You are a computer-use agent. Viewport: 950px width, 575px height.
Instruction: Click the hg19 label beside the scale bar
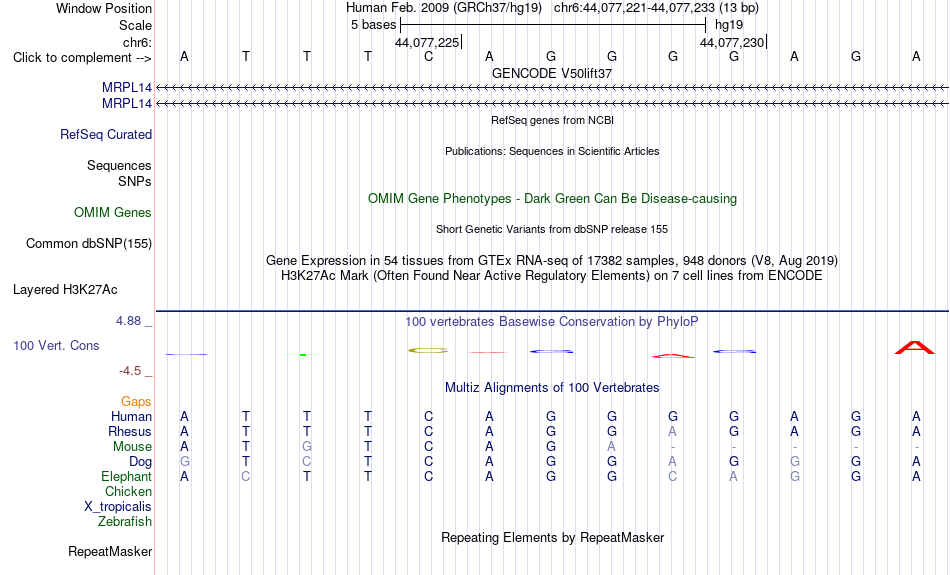click(729, 25)
